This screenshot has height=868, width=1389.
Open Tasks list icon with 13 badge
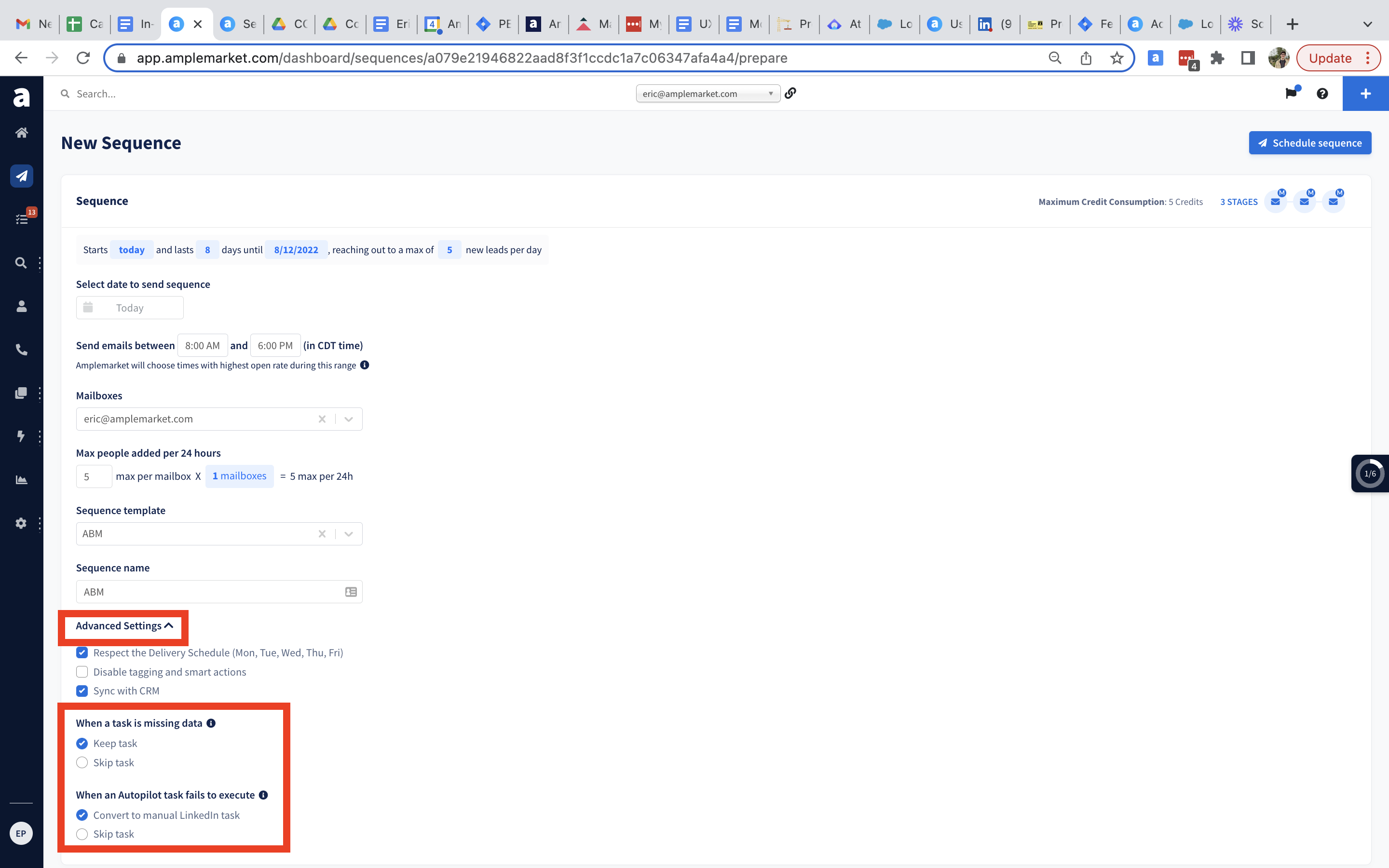point(21,219)
